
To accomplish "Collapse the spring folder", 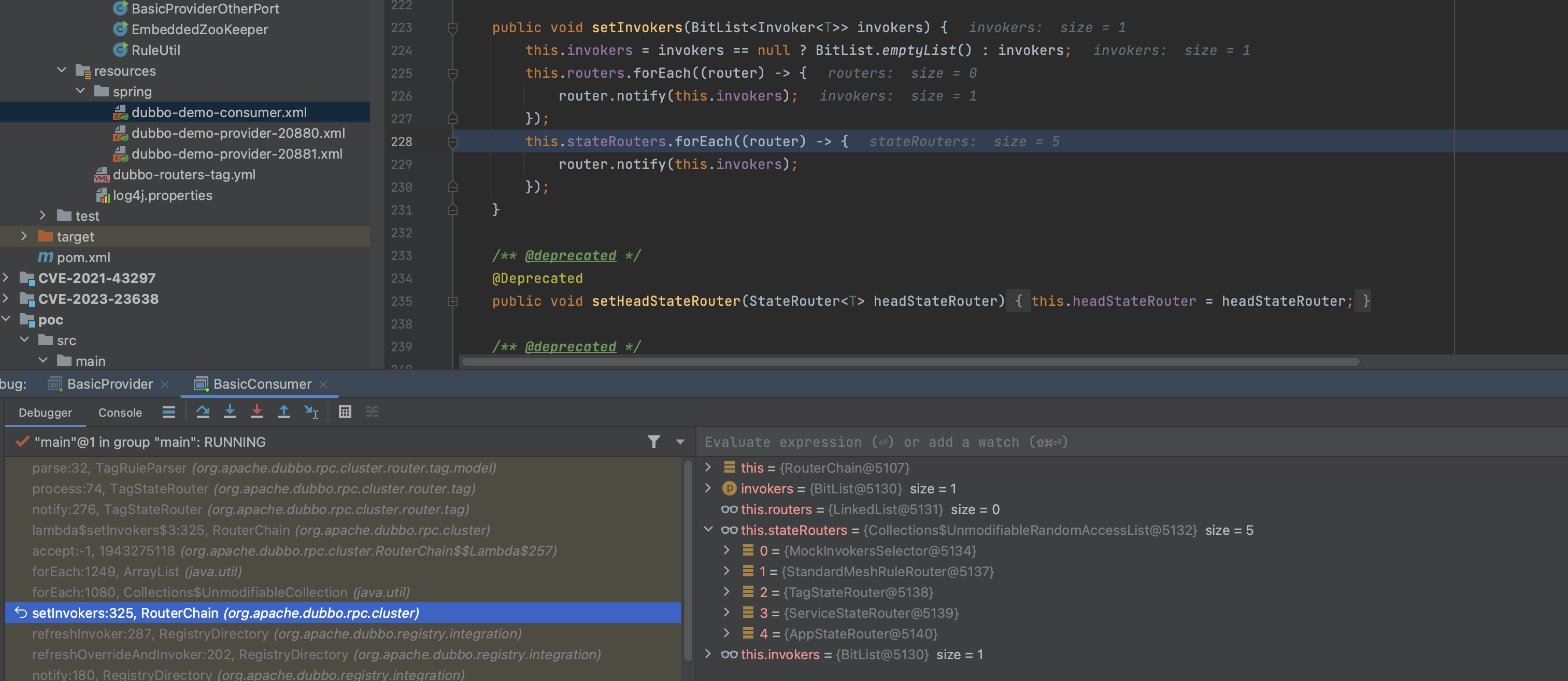I will (80, 91).
